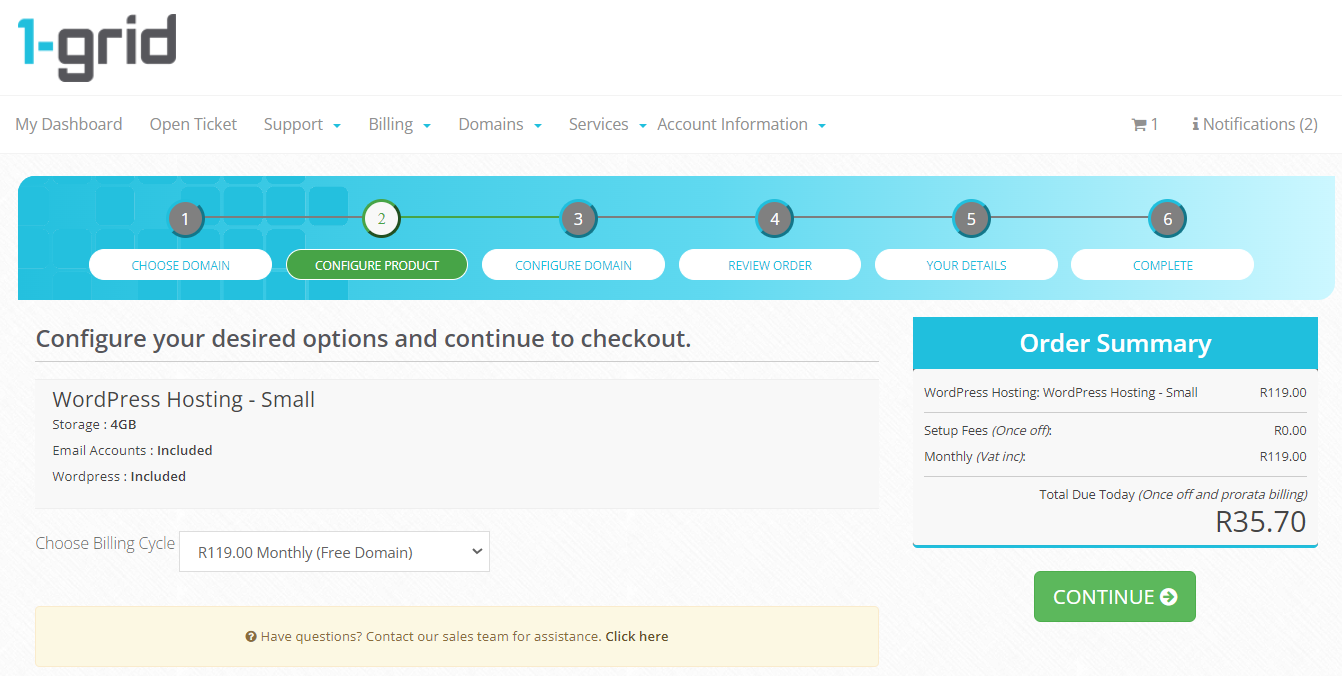Click 'Email Accounts : Included' text
This screenshot has height=676, width=1342.
coord(132,450)
